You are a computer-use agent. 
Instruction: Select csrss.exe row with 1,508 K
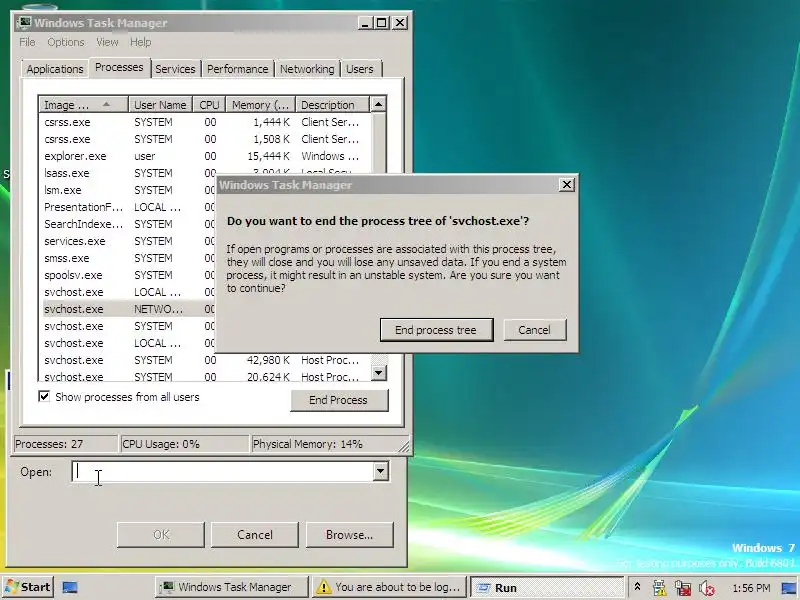[x=204, y=139]
